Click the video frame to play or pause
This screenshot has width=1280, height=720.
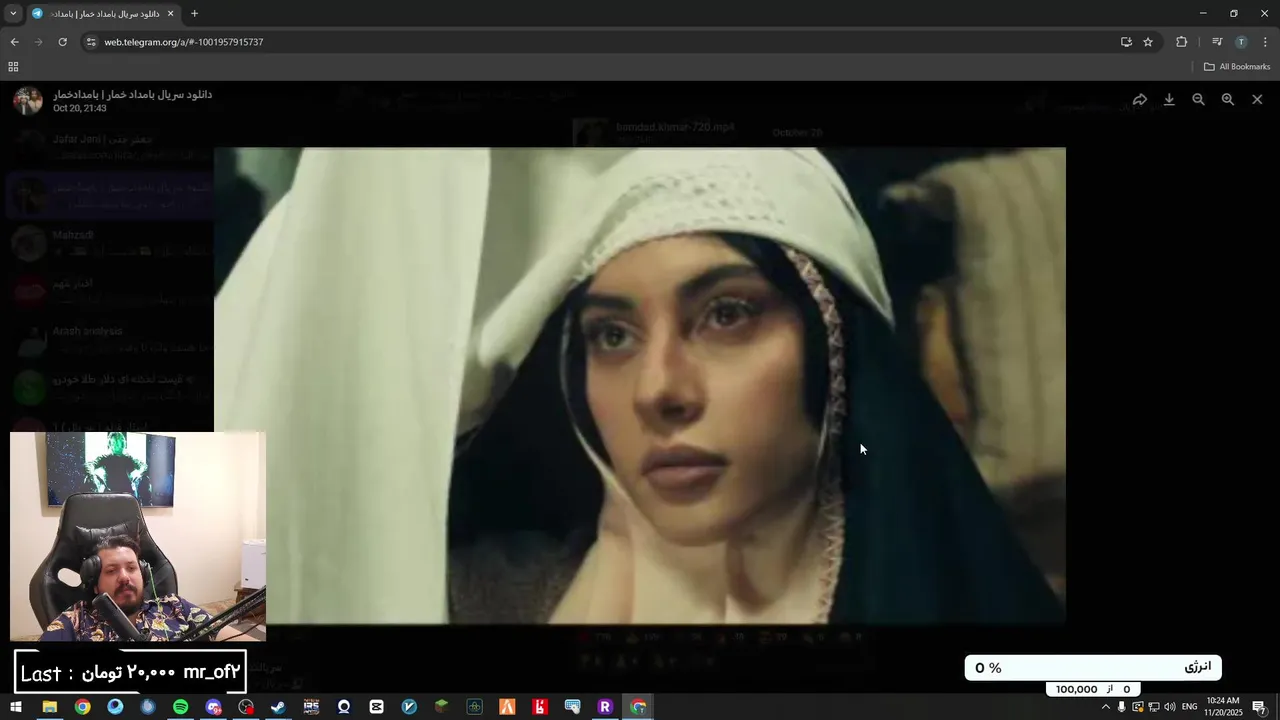click(x=640, y=386)
